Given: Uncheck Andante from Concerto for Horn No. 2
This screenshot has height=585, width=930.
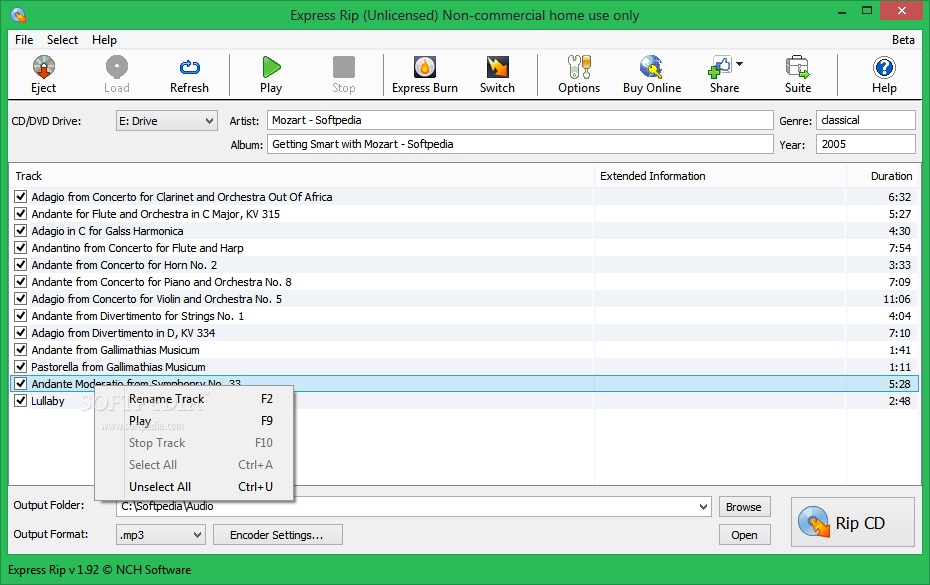Looking at the screenshot, I should [21, 265].
